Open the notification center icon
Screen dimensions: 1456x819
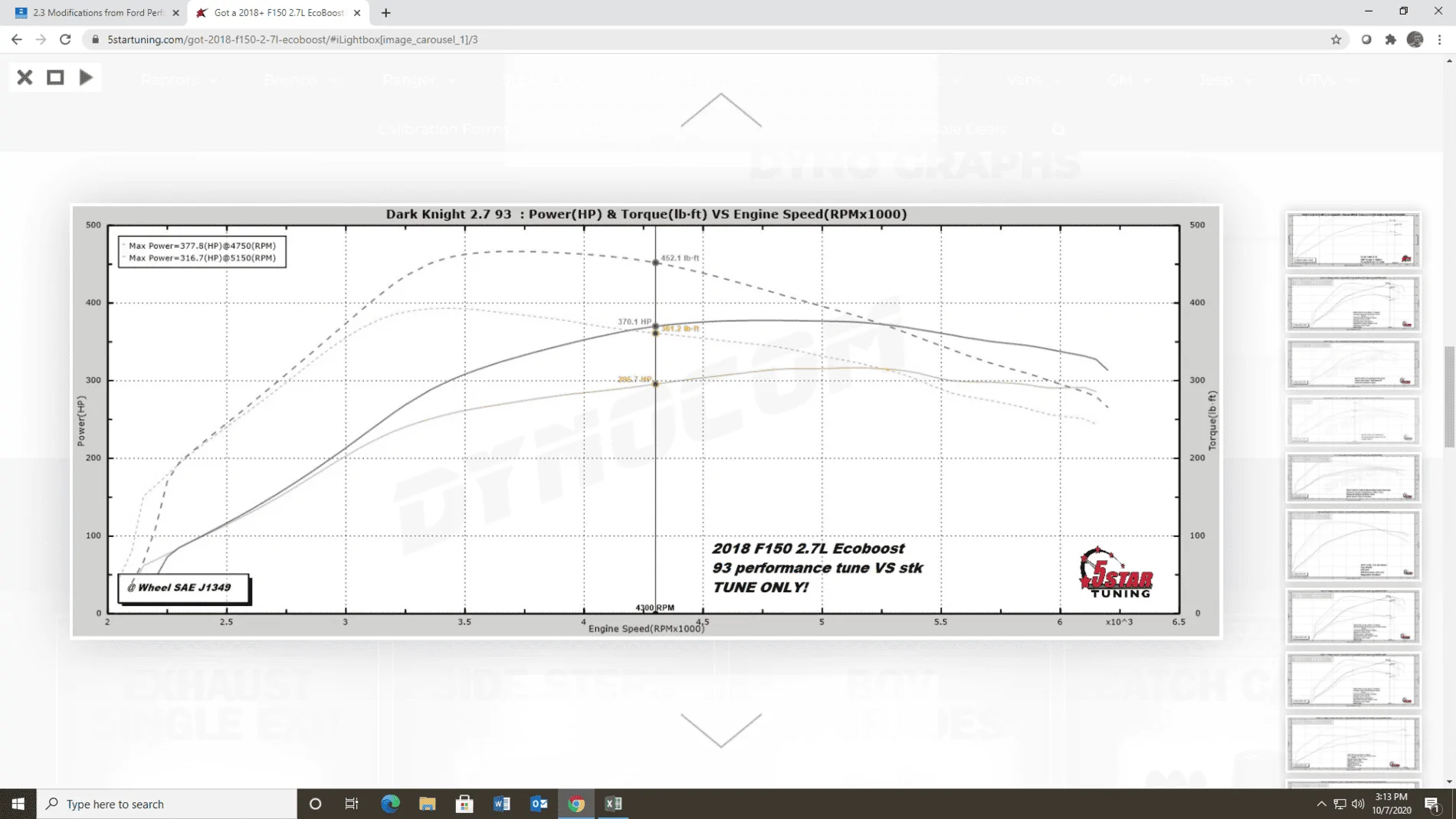pos(1431,804)
